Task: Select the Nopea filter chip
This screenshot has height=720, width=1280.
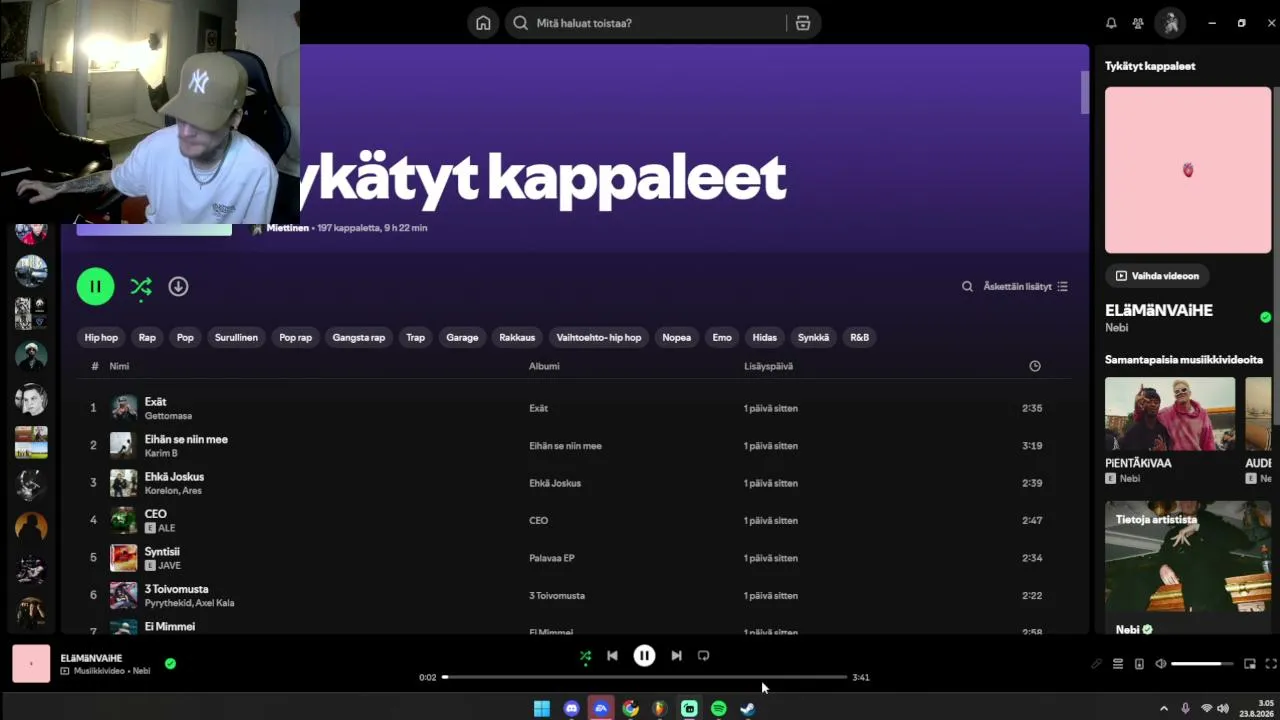Action: [x=677, y=338]
